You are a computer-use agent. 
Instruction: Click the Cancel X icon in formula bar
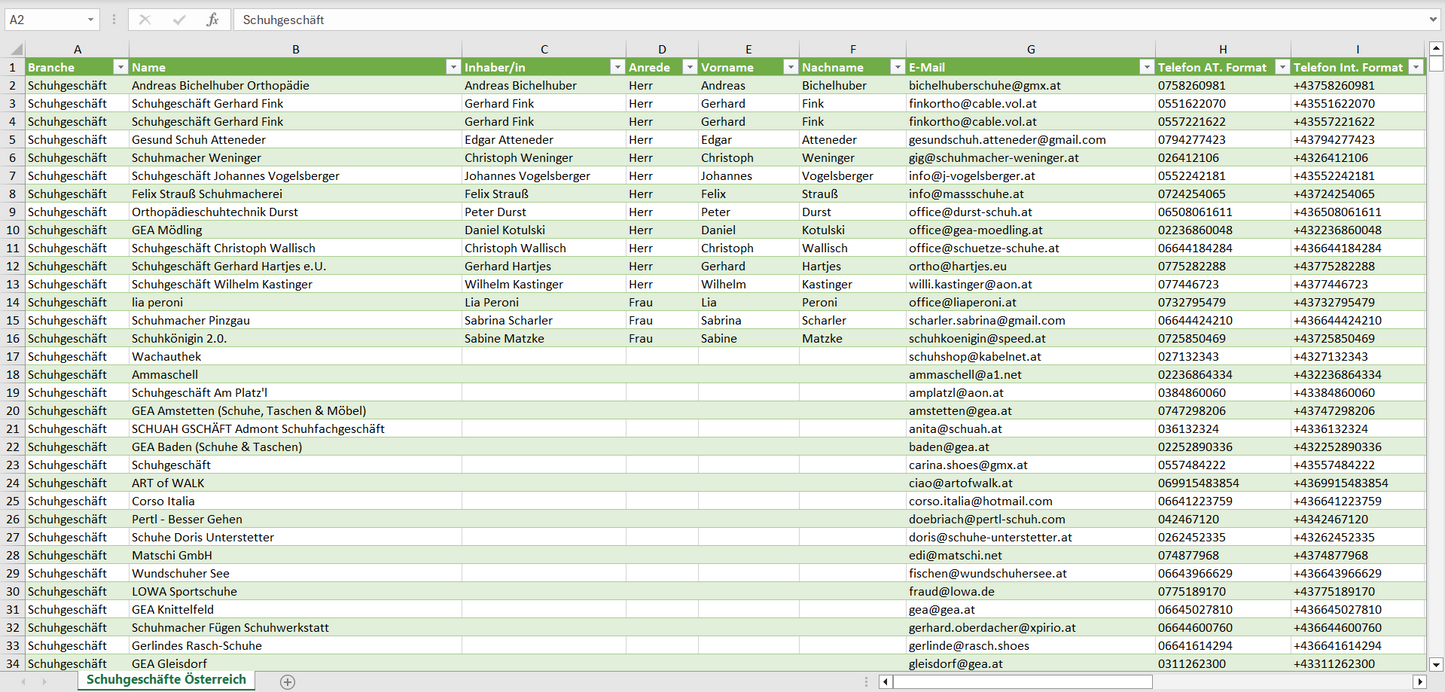pos(145,20)
